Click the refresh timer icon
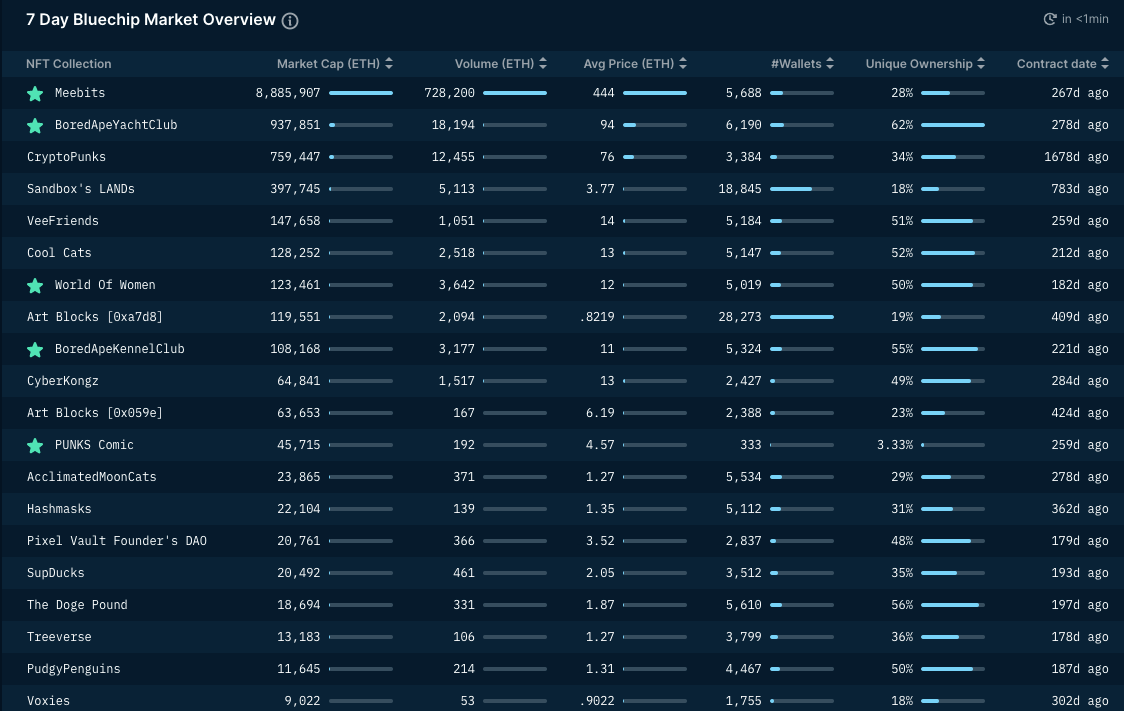The image size is (1124, 711). click(1049, 19)
